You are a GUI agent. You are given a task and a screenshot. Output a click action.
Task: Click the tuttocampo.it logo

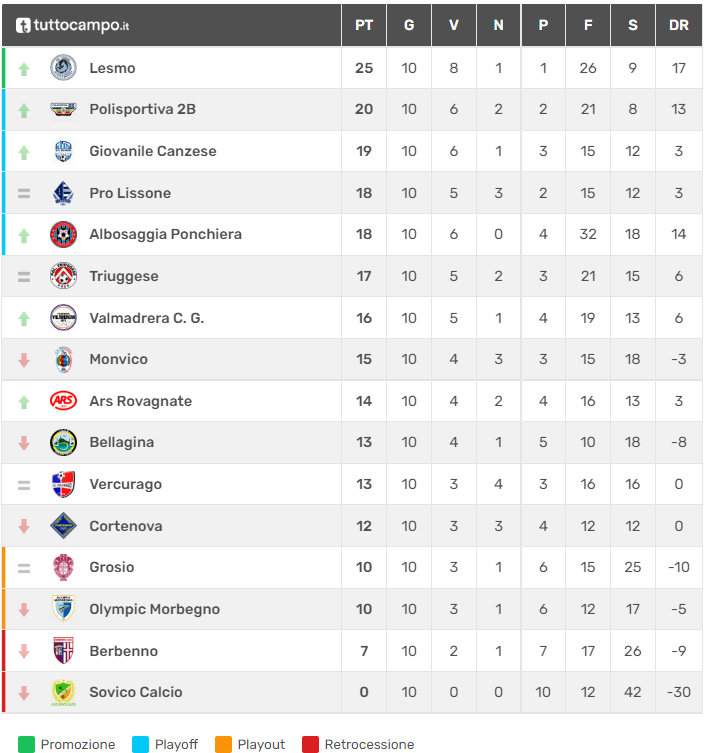click(x=72, y=25)
